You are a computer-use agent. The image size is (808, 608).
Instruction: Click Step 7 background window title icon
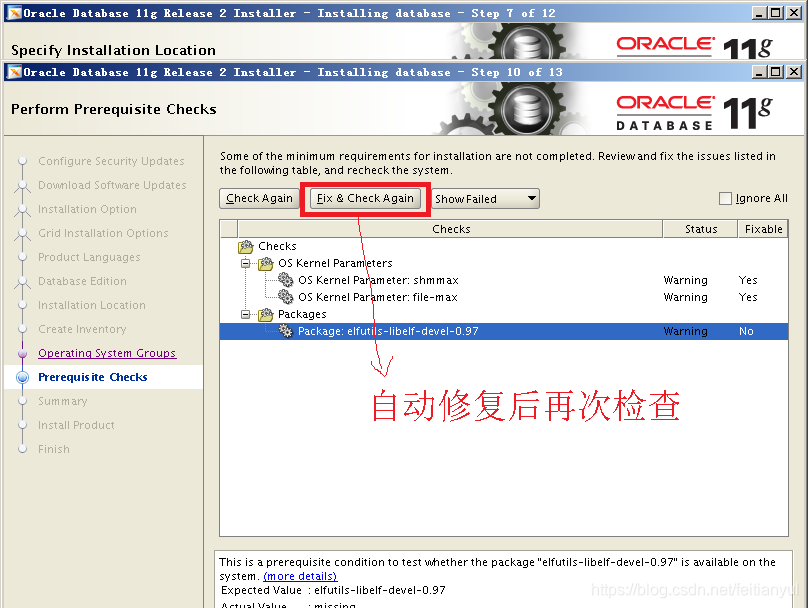coord(14,13)
